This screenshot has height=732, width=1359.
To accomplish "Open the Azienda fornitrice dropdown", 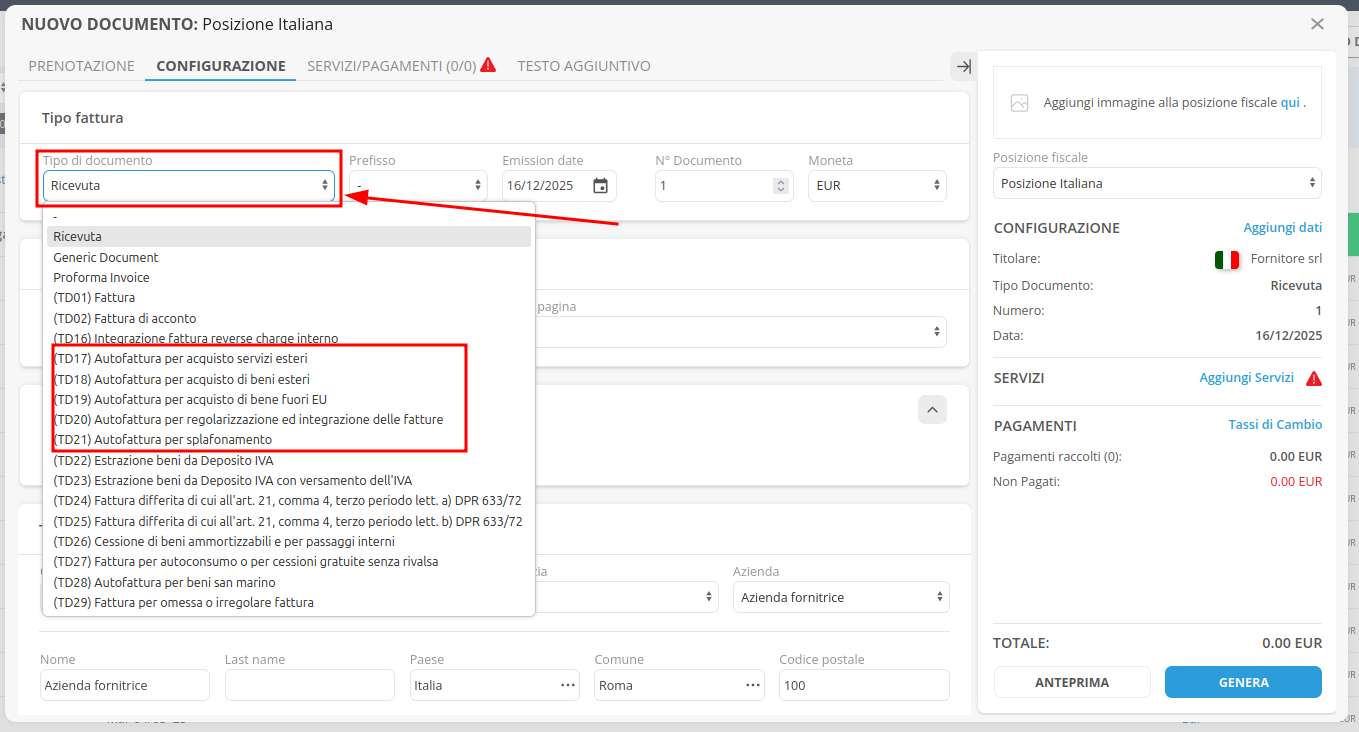I will 840,597.
